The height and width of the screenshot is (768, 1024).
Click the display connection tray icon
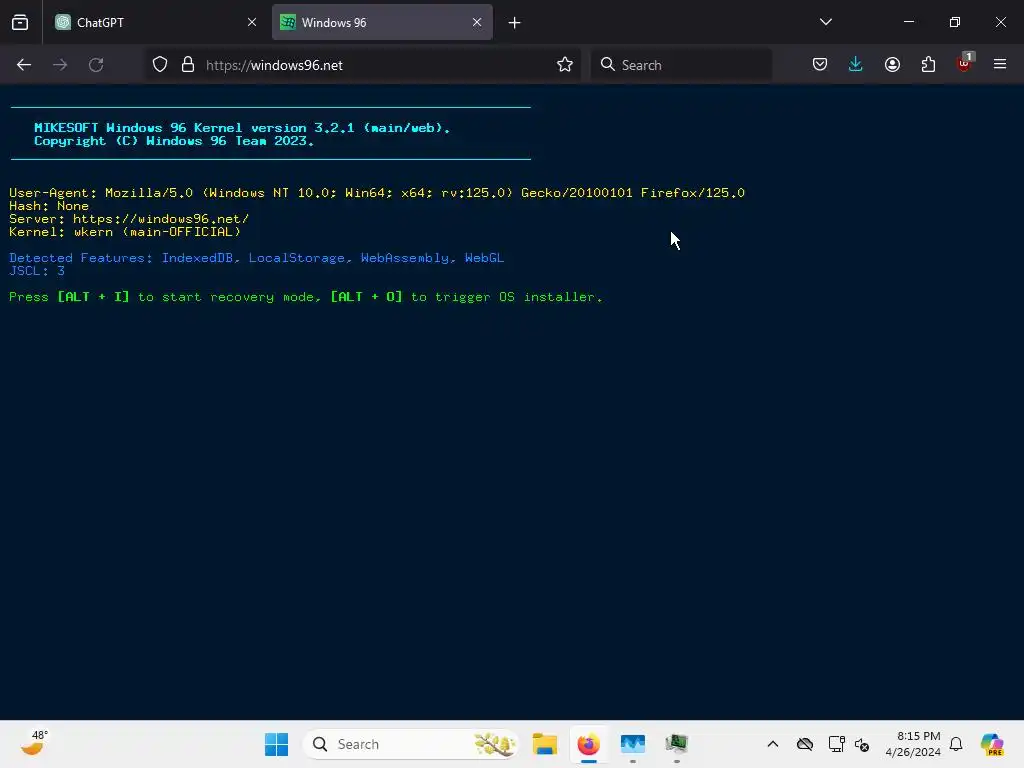pos(836,744)
